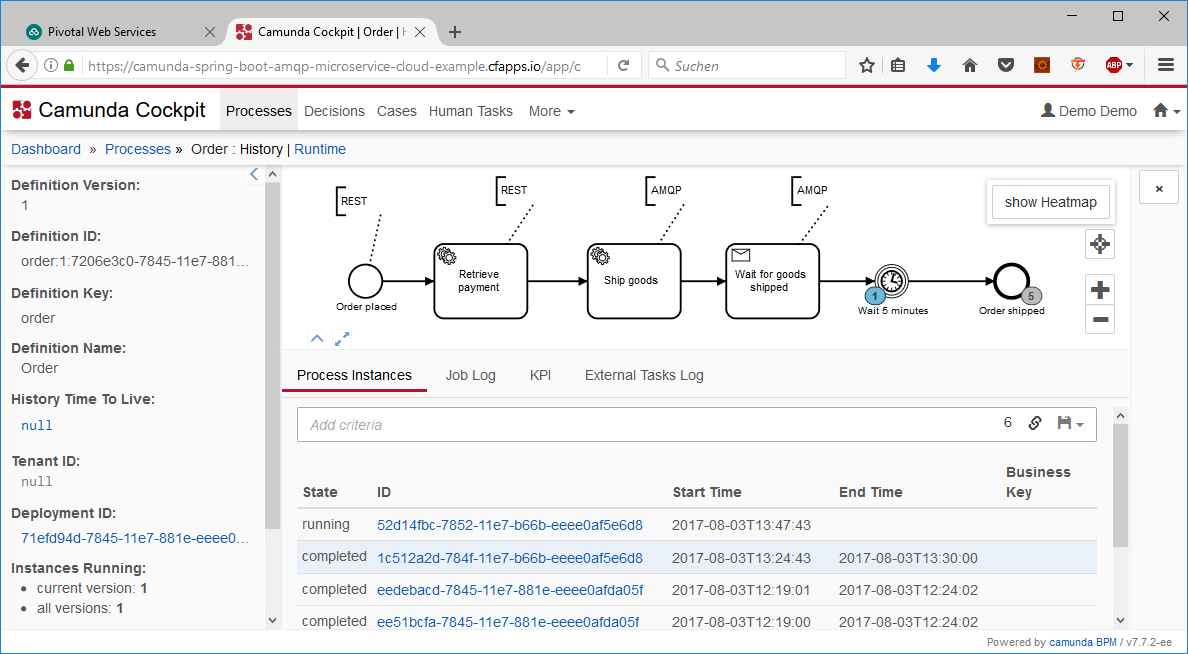The image size is (1188, 654).
Task: Switch to the External Tasks Log tab
Action: pyautogui.click(x=644, y=375)
